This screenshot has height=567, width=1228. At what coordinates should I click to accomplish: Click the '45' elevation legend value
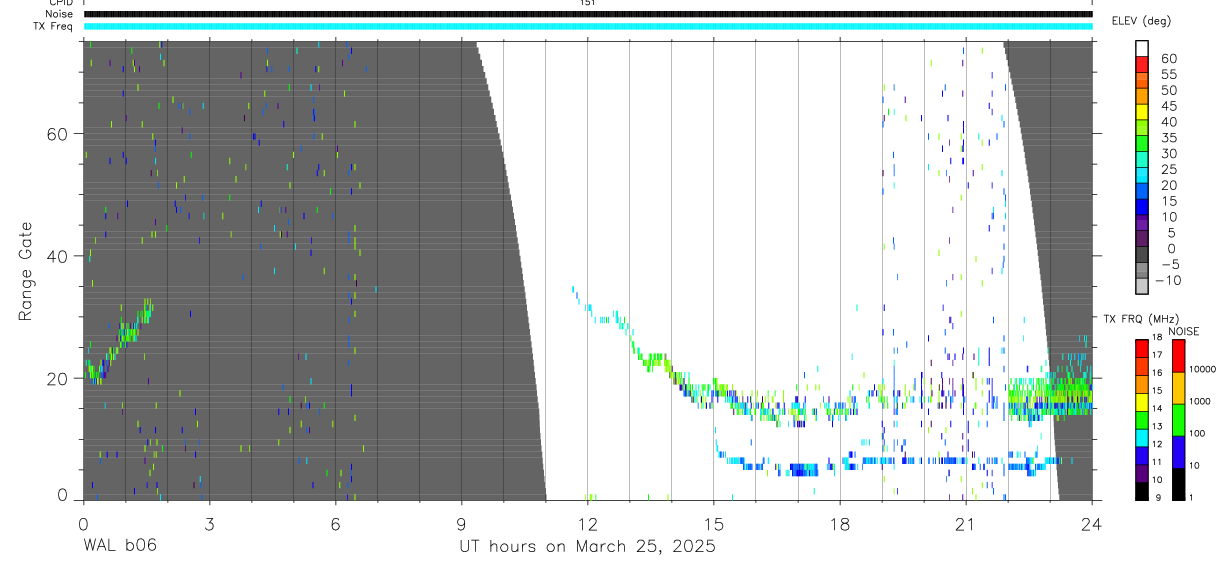click(x=1169, y=106)
